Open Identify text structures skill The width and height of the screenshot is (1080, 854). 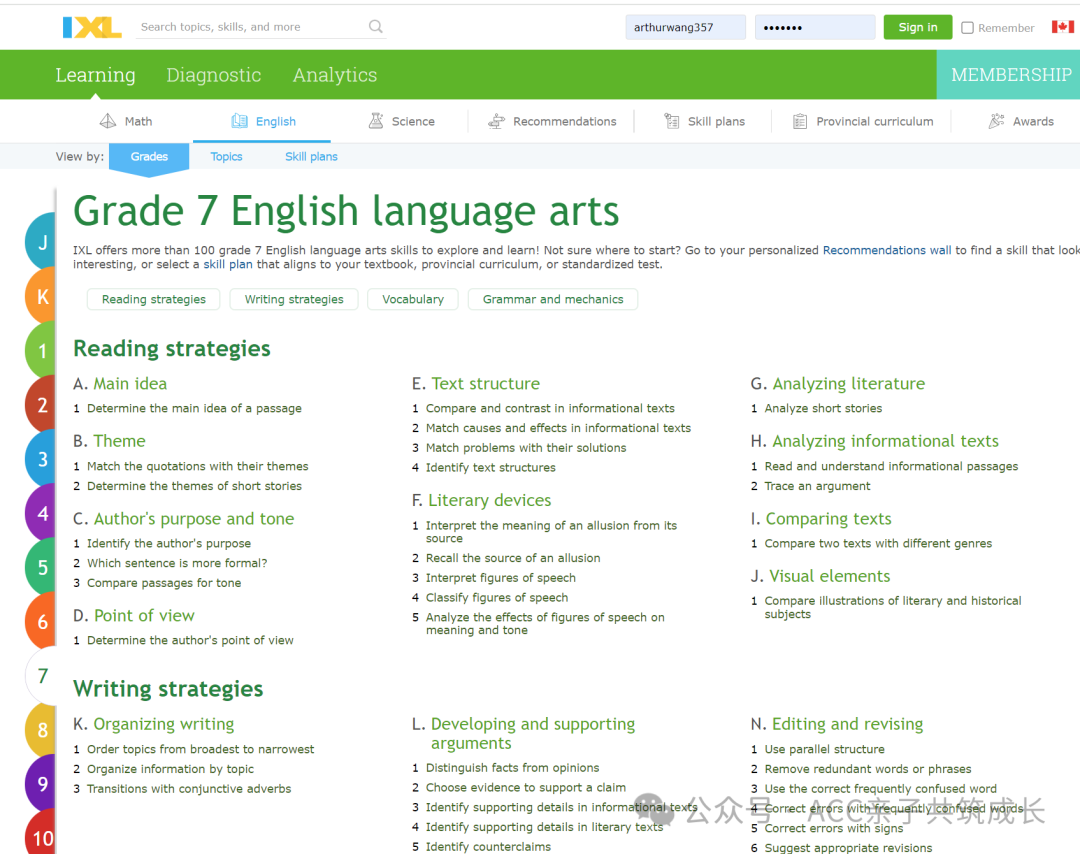[490, 468]
